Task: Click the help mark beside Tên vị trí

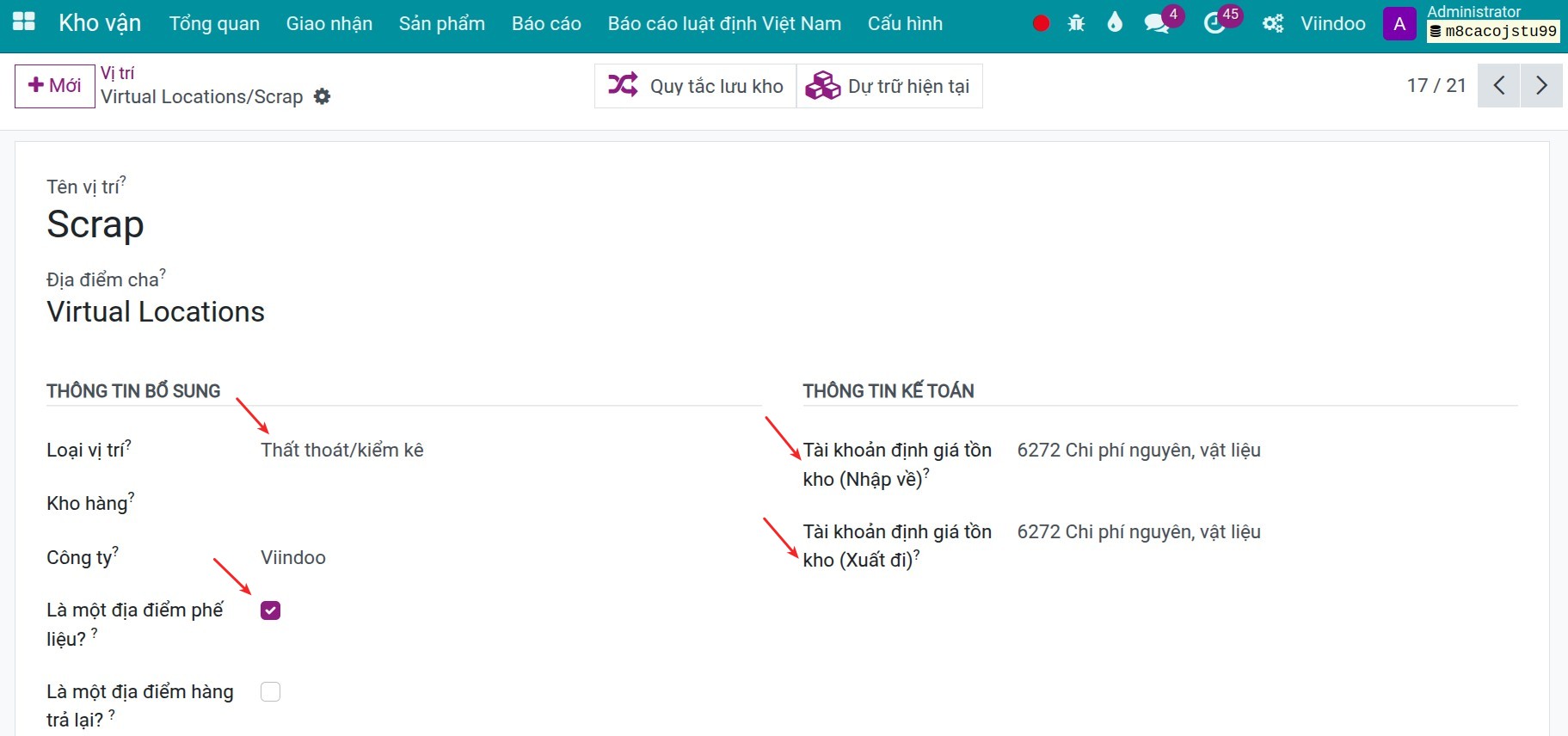Action: click(x=122, y=181)
